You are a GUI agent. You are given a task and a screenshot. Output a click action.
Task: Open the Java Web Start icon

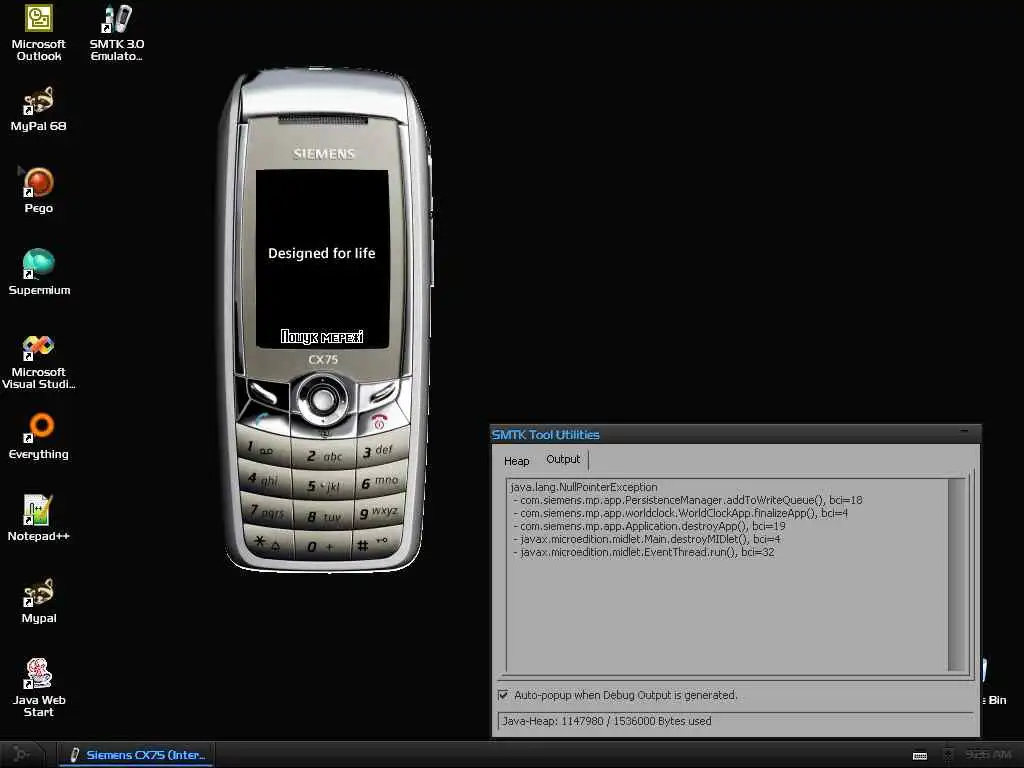(39, 688)
